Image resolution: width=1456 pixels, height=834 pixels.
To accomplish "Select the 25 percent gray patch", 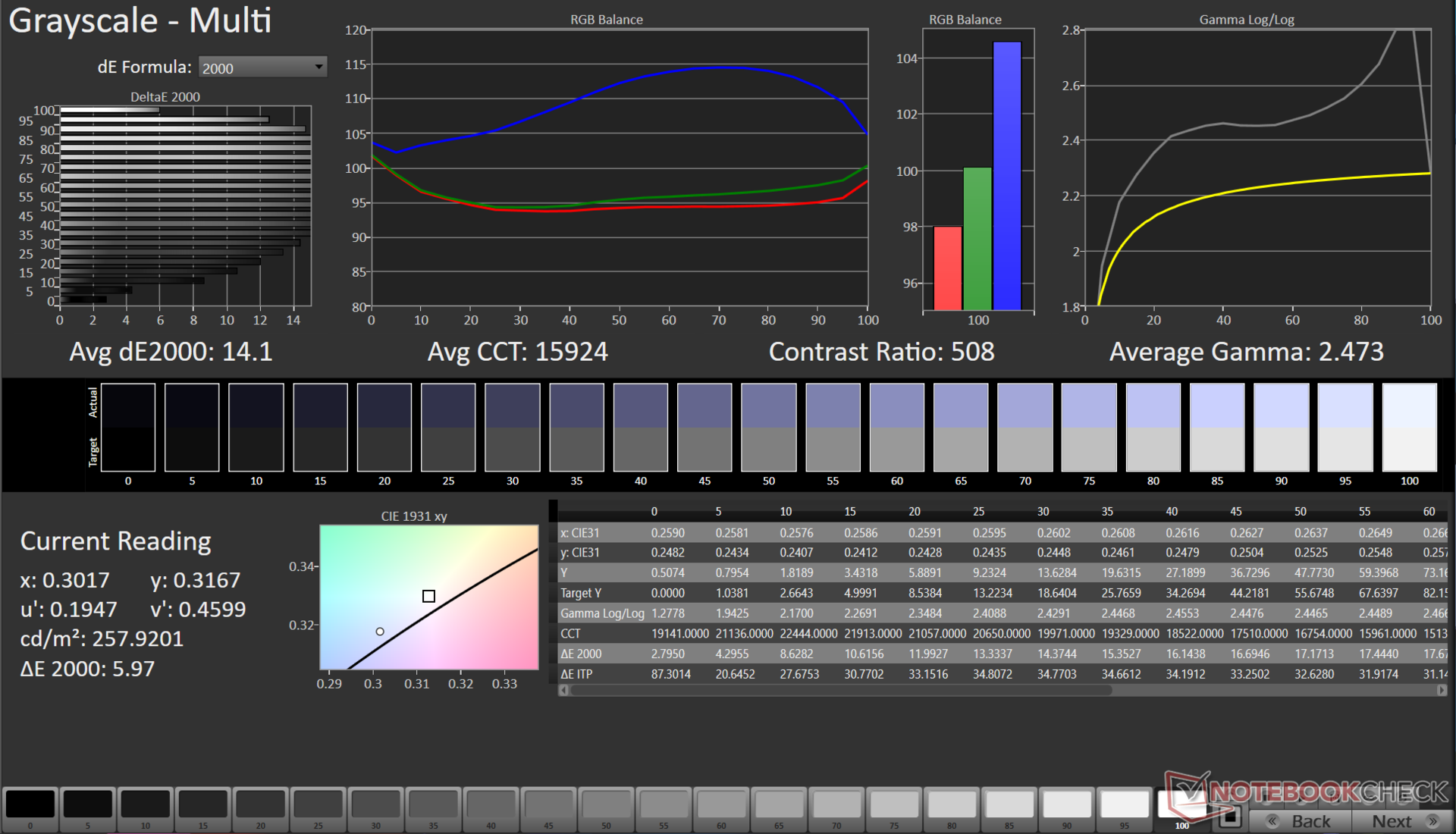I will [x=318, y=804].
